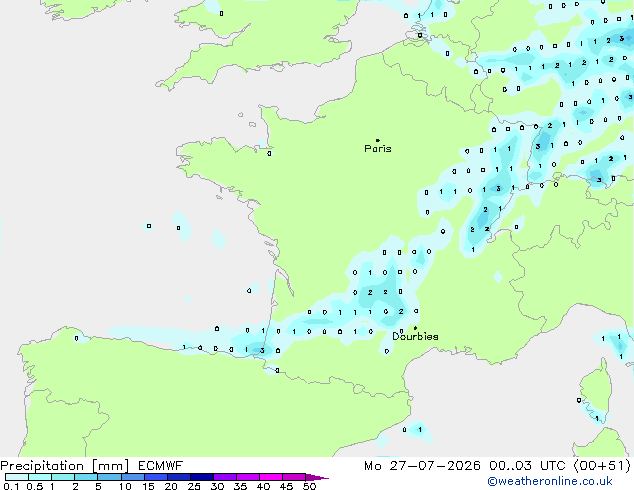Viewport: 634px width, 490px height.
Task: Click the Paris city label
Action: click(x=378, y=148)
